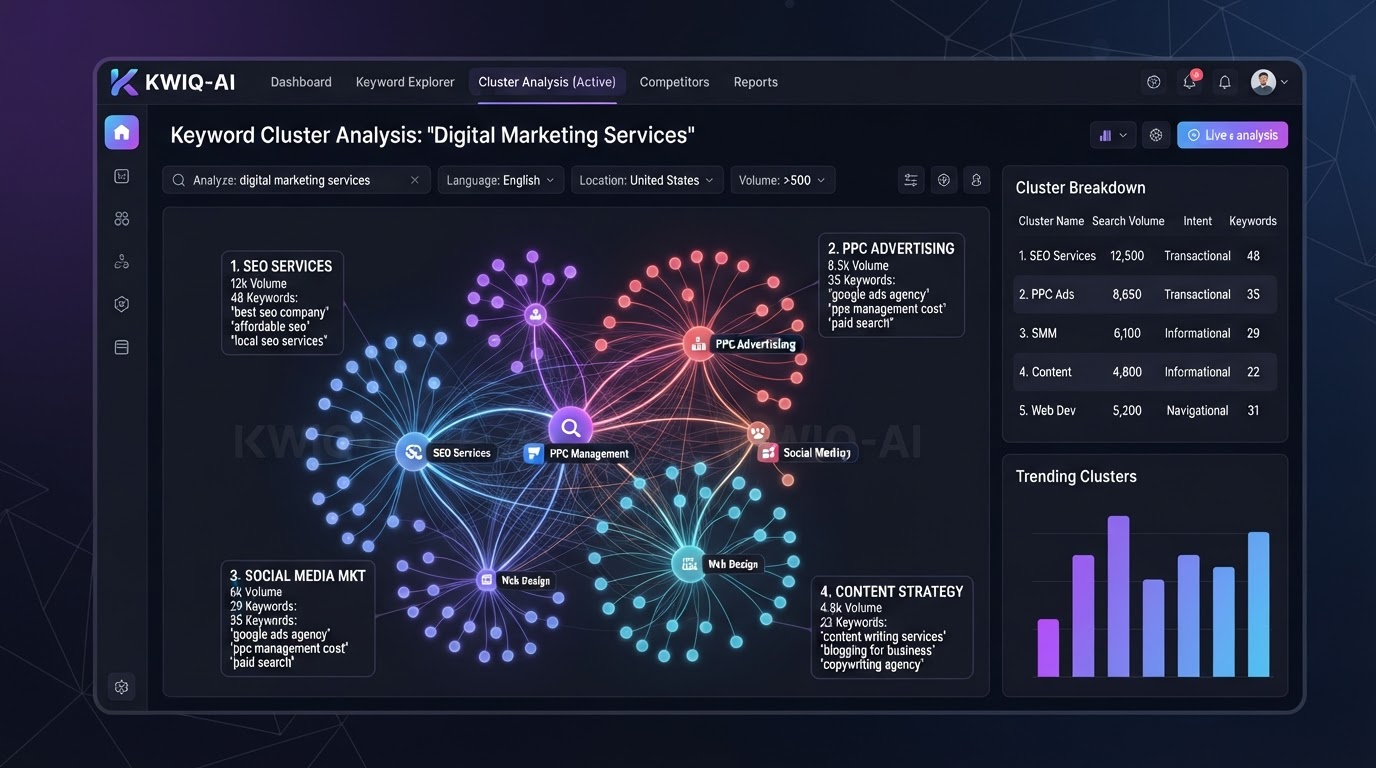The width and height of the screenshot is (1376, 768).
Task: Click the "1. SEO SERVICES" info card
Action: click(x=282, y=302)
